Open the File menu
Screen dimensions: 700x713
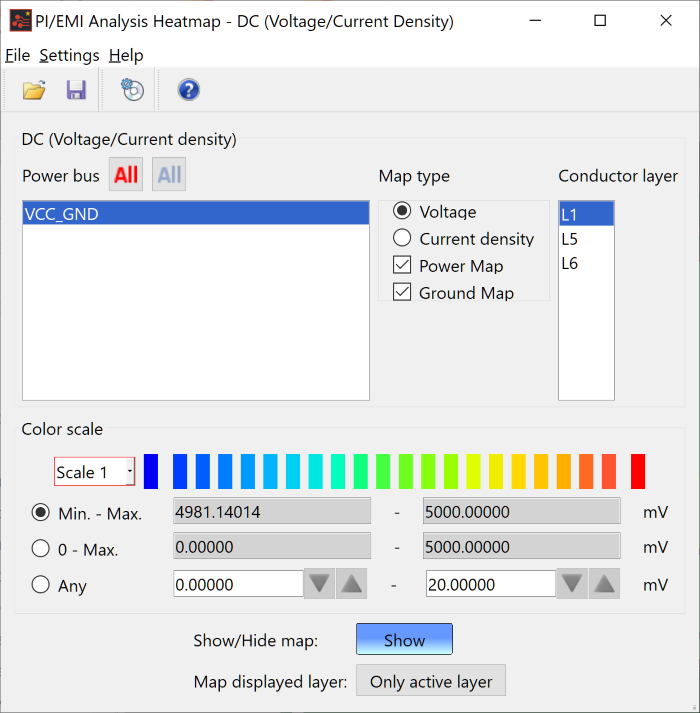tap(17, 55)
